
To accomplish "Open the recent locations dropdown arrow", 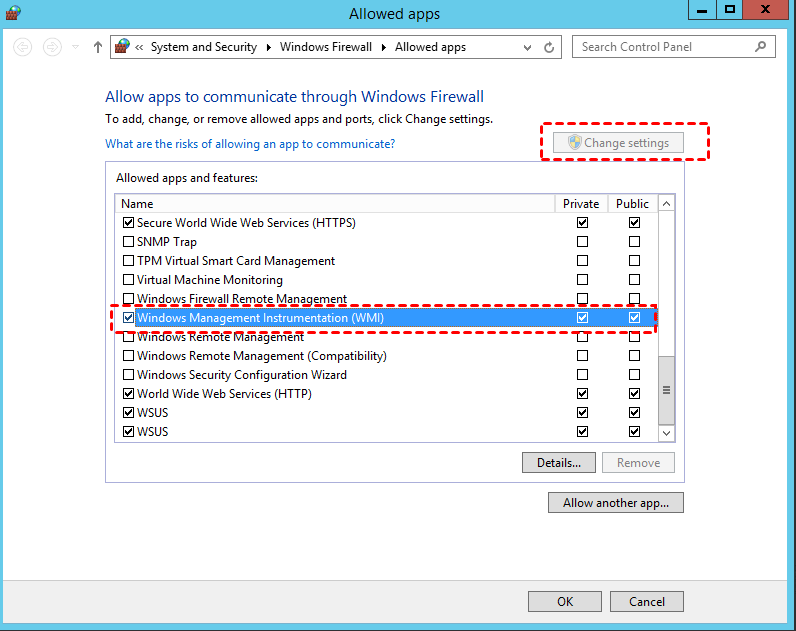I will [x=76, y=47].
